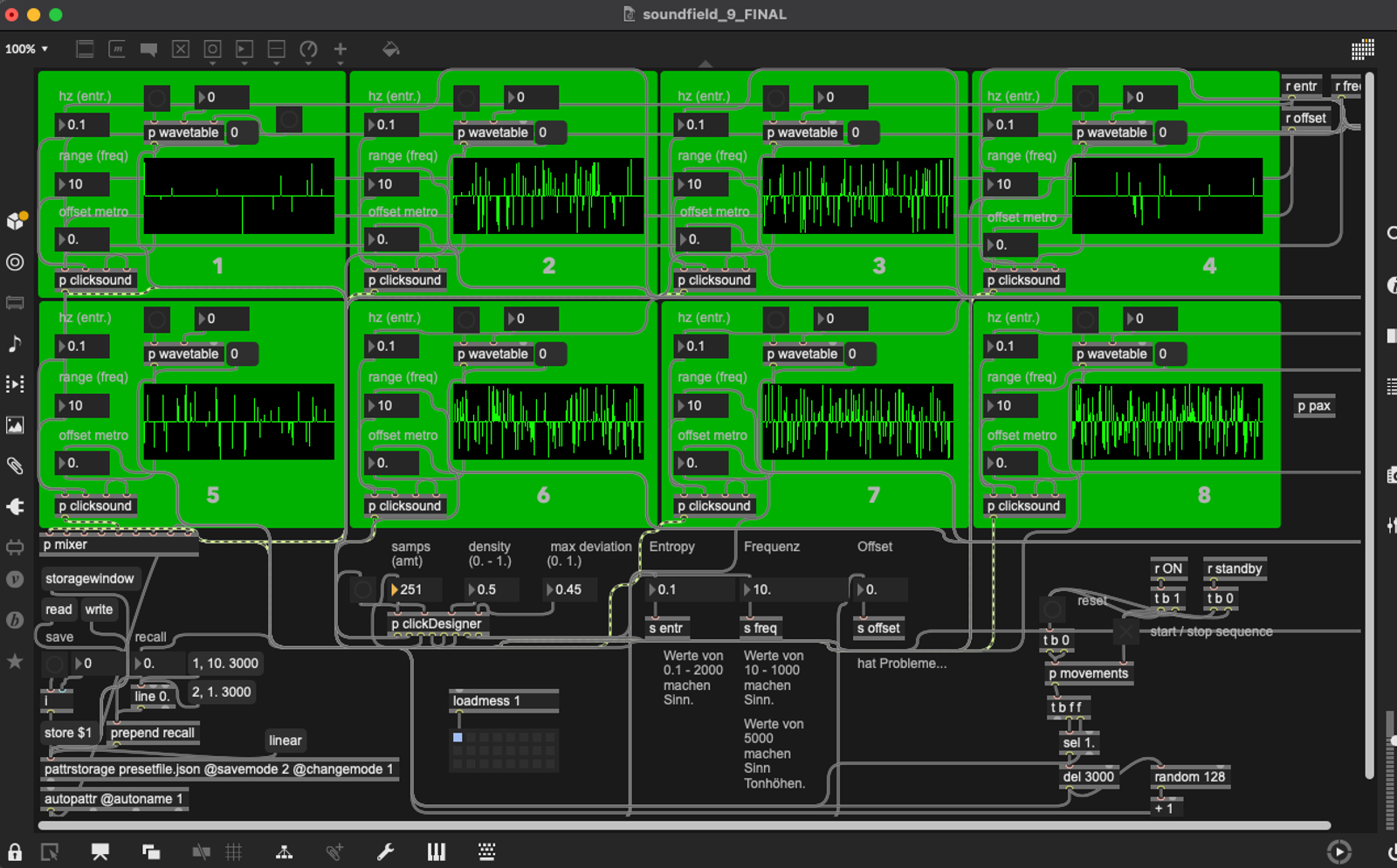The width and height of the screenshot is (1397, 868).
Task: Select the first preset slot in the grid
Action: (x=458, y=738)
